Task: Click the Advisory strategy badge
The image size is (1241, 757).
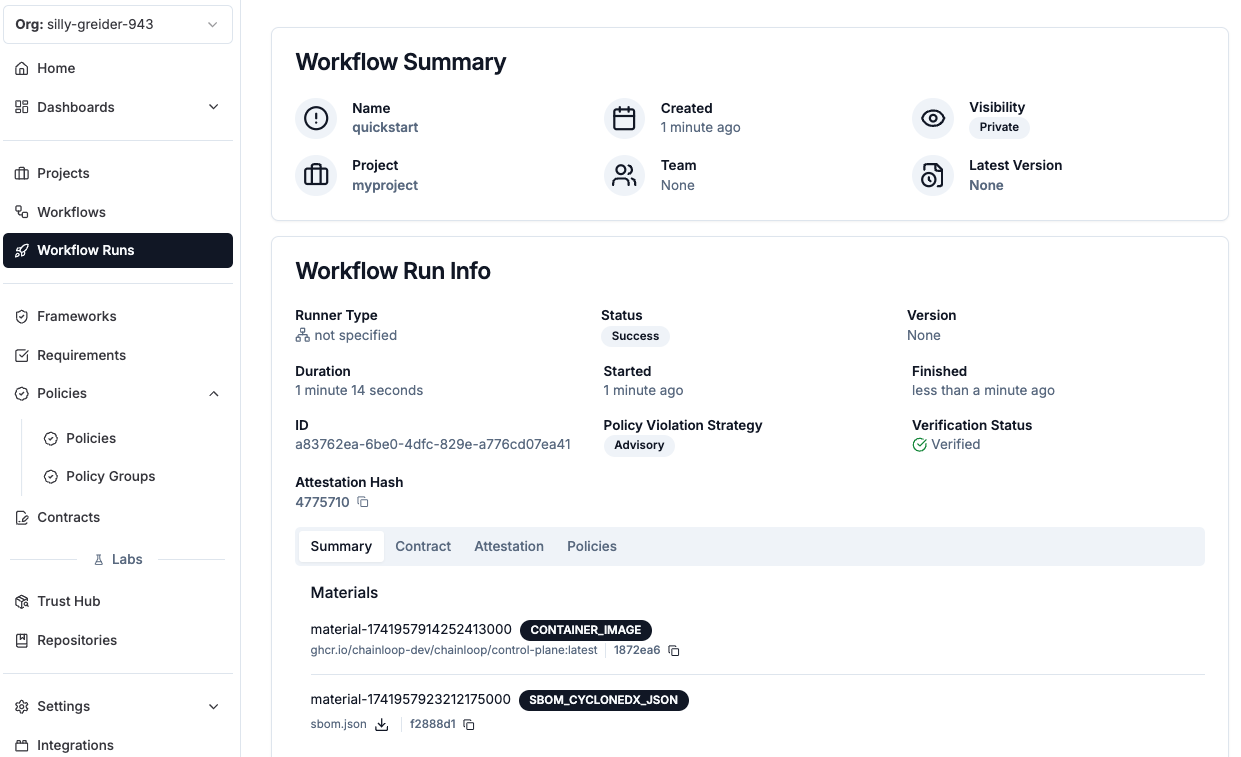Action: pos(639,445)
